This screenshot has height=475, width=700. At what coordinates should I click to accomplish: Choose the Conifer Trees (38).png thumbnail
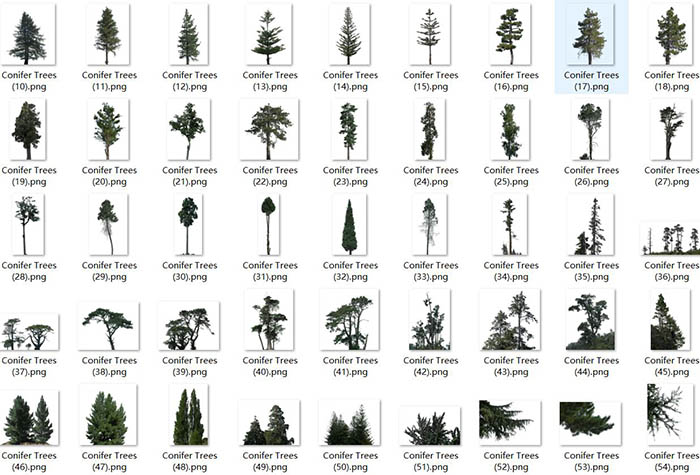tap(108, 326)
